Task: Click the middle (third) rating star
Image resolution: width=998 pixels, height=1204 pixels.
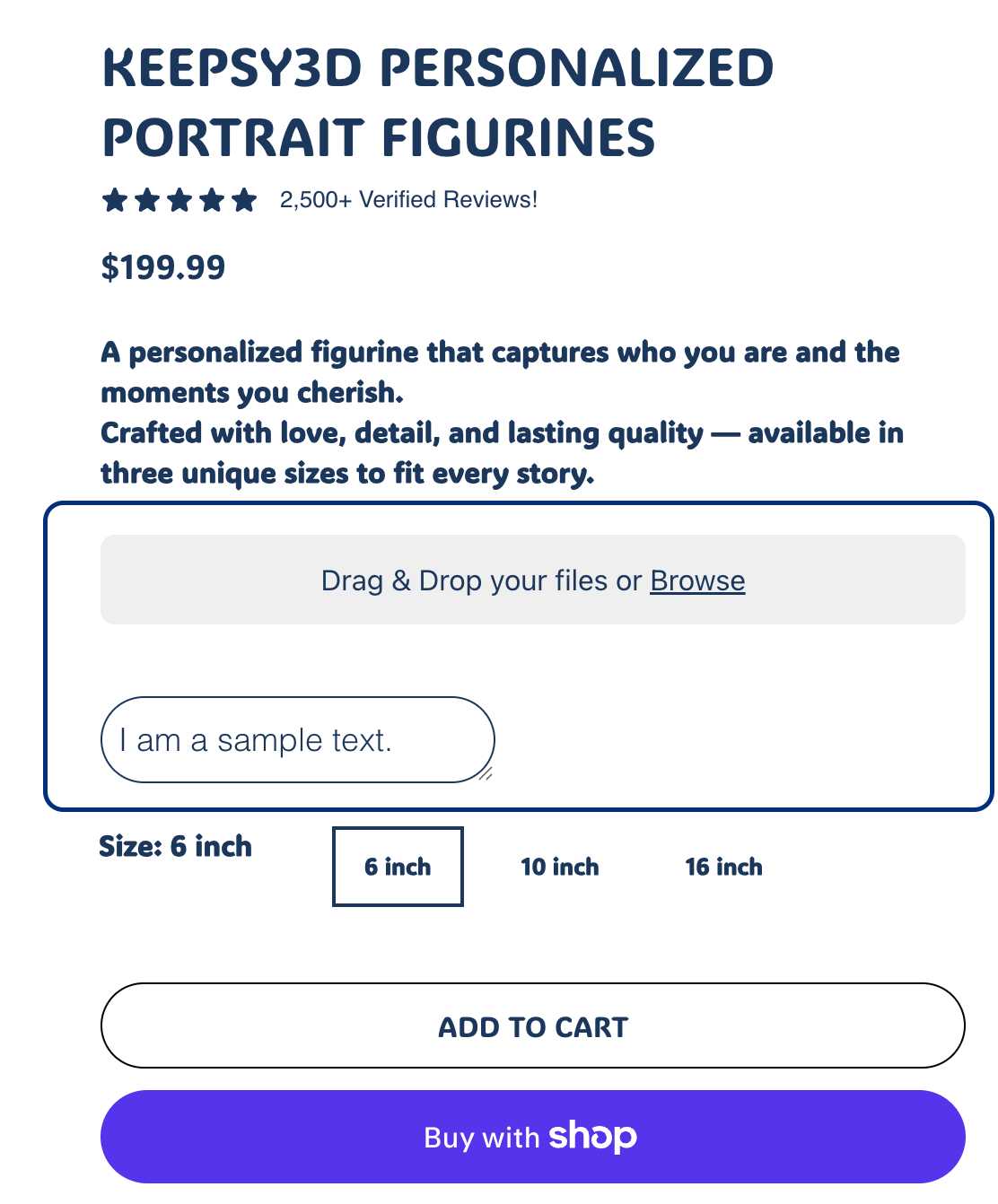Action: coord(179,199)
